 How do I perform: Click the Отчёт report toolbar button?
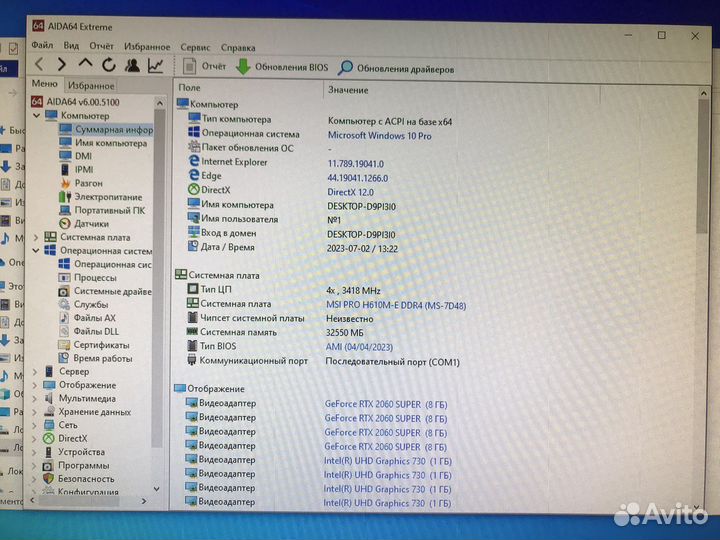pos(205,67)
